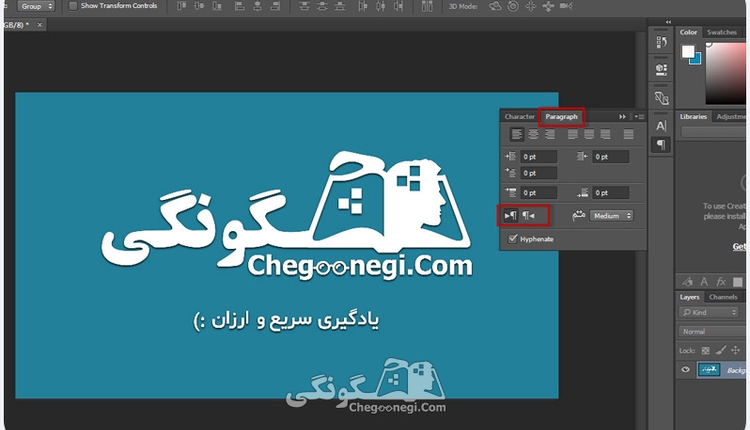
Task: Center text in Paragraph panel
Action: click(533, 134)
